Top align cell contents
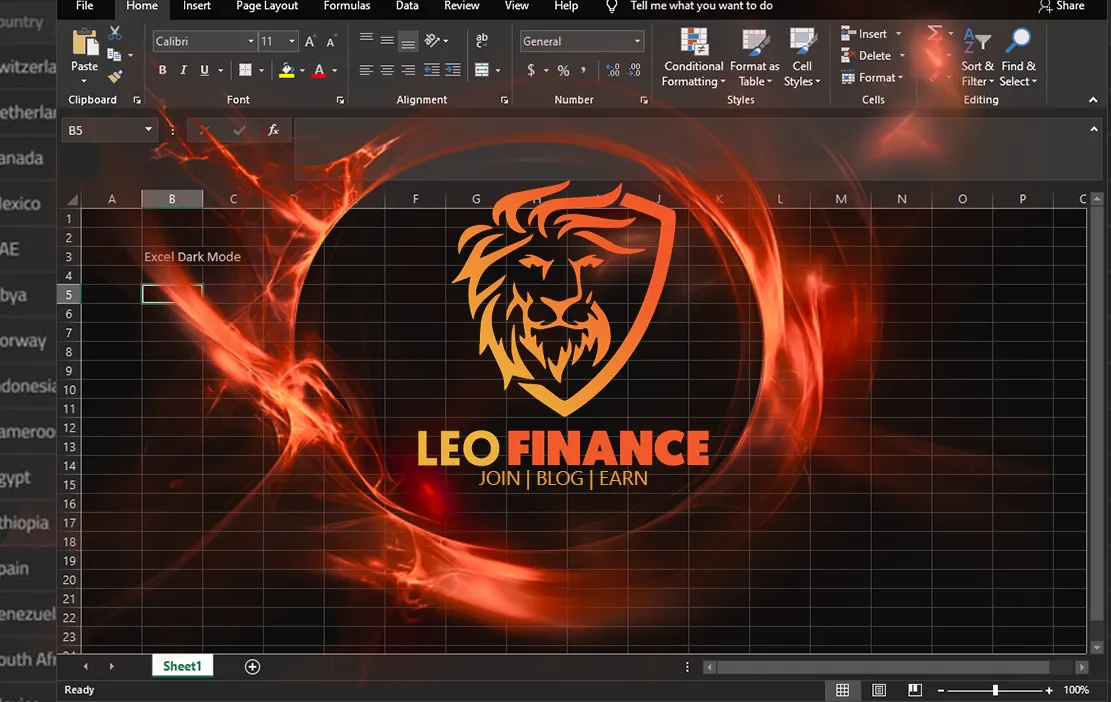This screenshot has width=1111, height=702. coord(366,40)
